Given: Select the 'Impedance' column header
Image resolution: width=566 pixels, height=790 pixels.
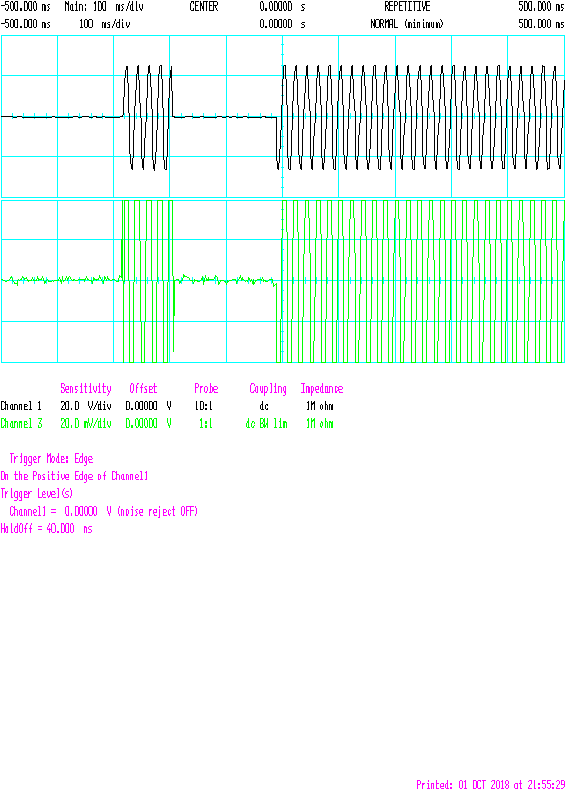Looking at the screenshot, I should [x=322, y=388].
